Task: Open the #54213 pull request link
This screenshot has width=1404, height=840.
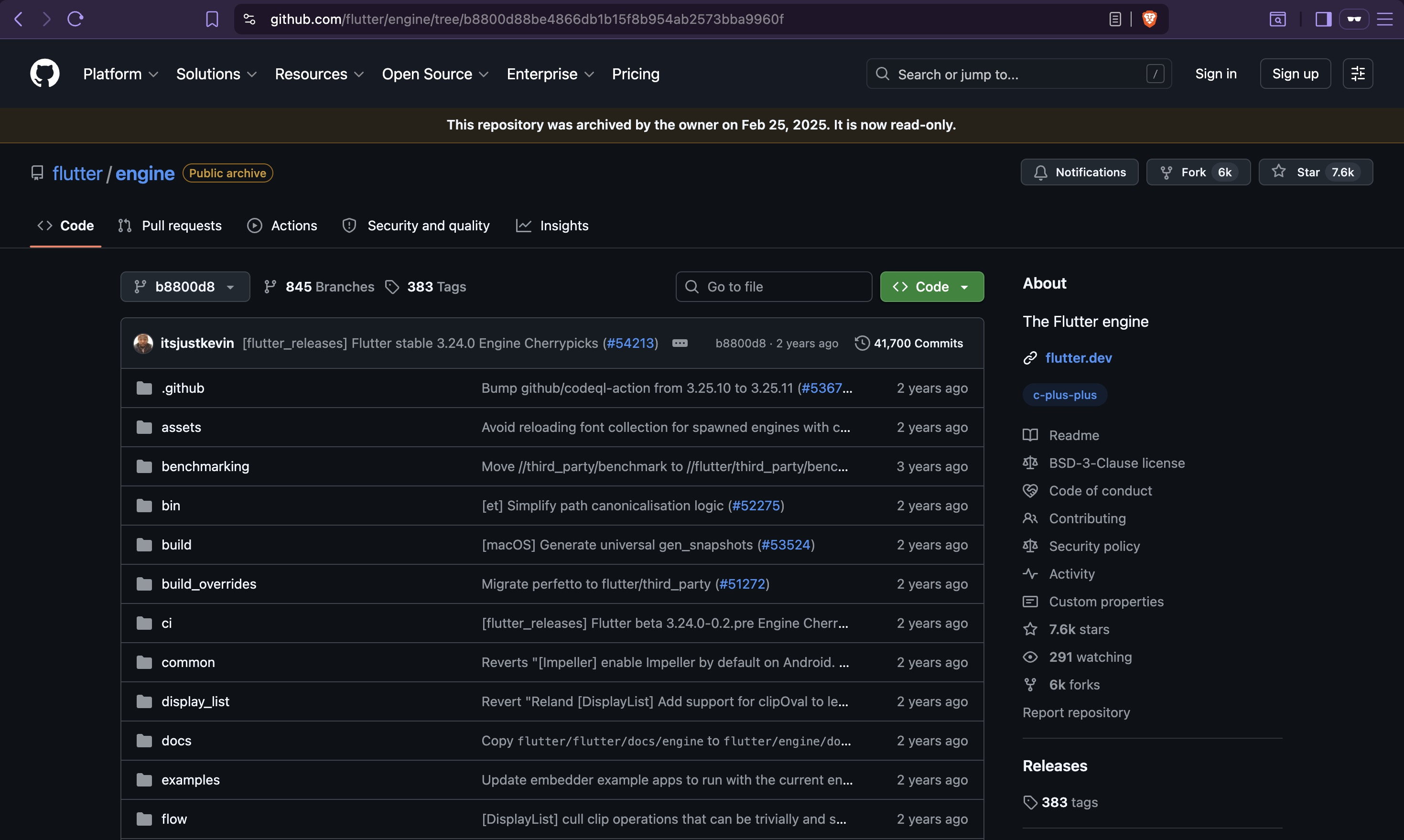Action: point(630,343)
